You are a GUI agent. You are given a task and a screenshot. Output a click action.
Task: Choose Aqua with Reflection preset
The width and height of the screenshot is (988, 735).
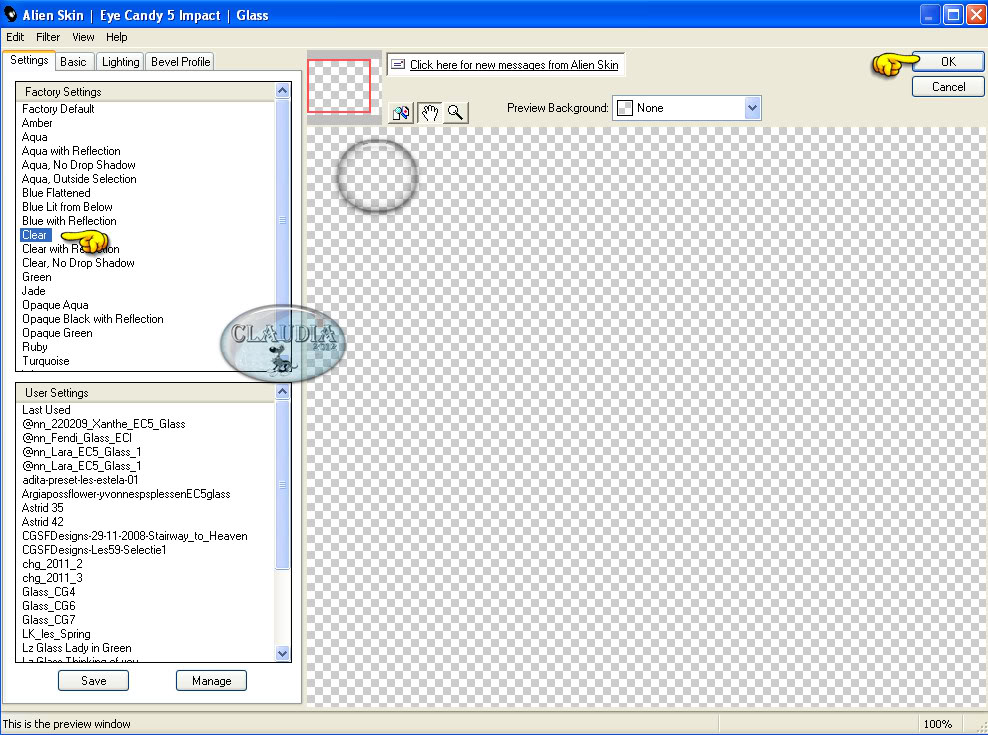71,151
